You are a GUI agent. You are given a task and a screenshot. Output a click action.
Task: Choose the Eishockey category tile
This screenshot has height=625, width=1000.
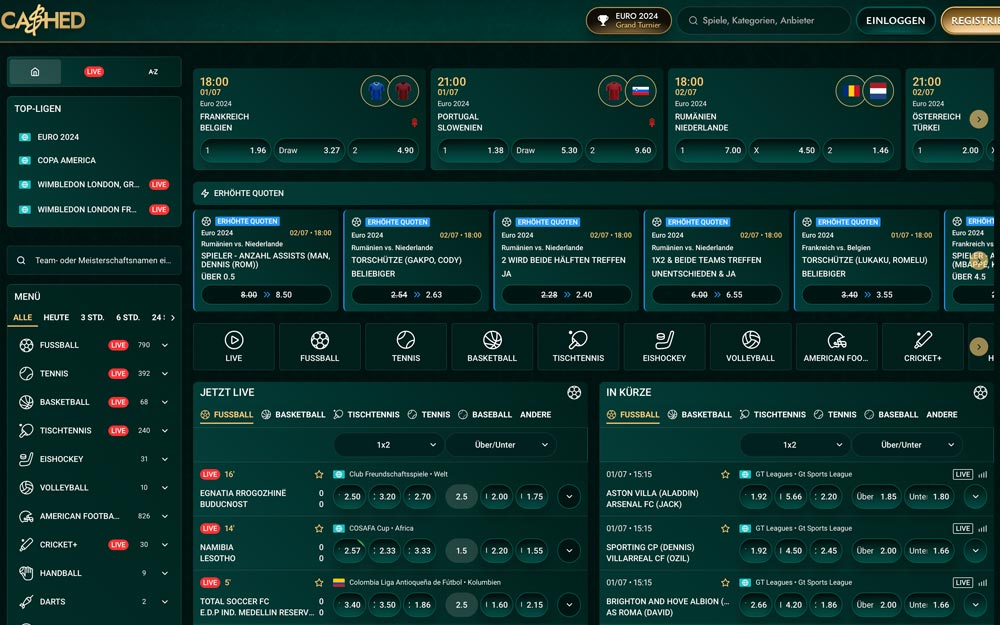coord(664,346)
